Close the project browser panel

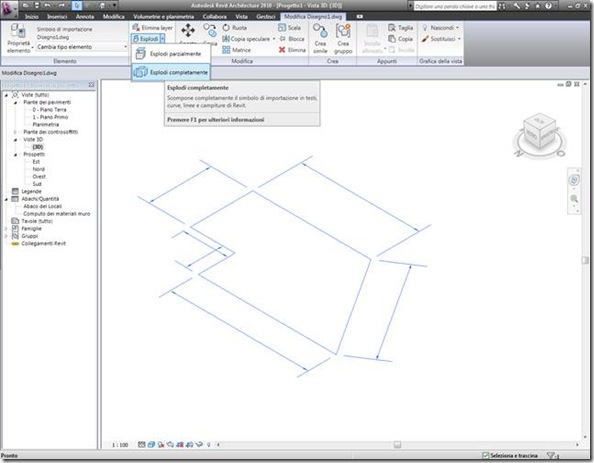tap(91, 85)
